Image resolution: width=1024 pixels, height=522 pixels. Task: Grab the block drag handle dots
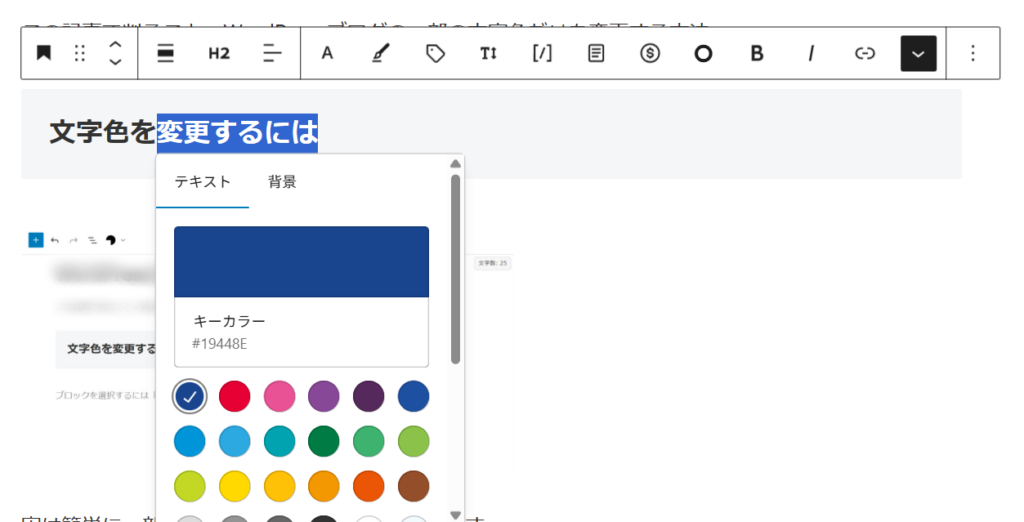pyautogui.click(x=80, y=54)
